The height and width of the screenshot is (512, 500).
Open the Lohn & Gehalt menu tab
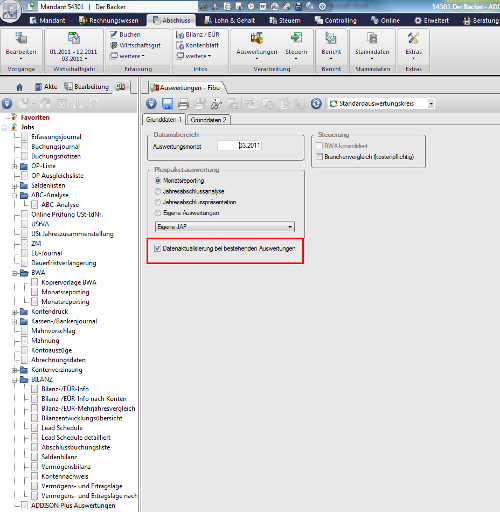tap(230, 20)
